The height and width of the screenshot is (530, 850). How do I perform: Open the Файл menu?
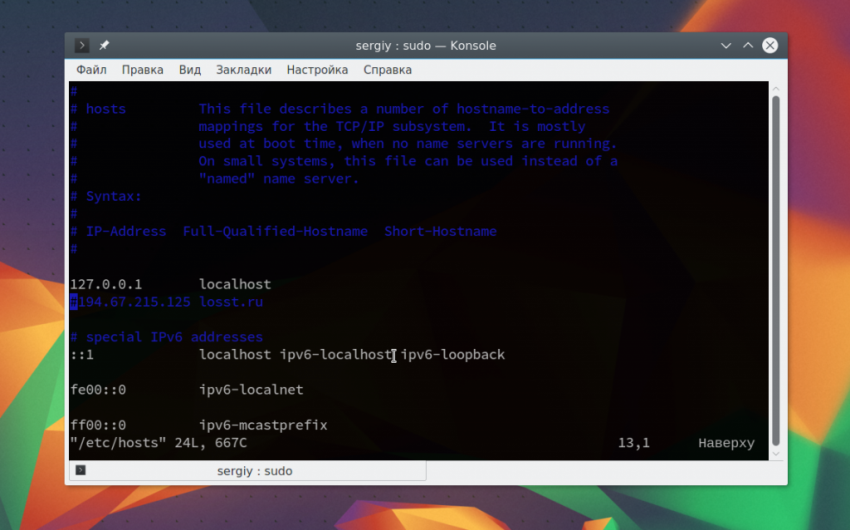[x=91, y=70]
